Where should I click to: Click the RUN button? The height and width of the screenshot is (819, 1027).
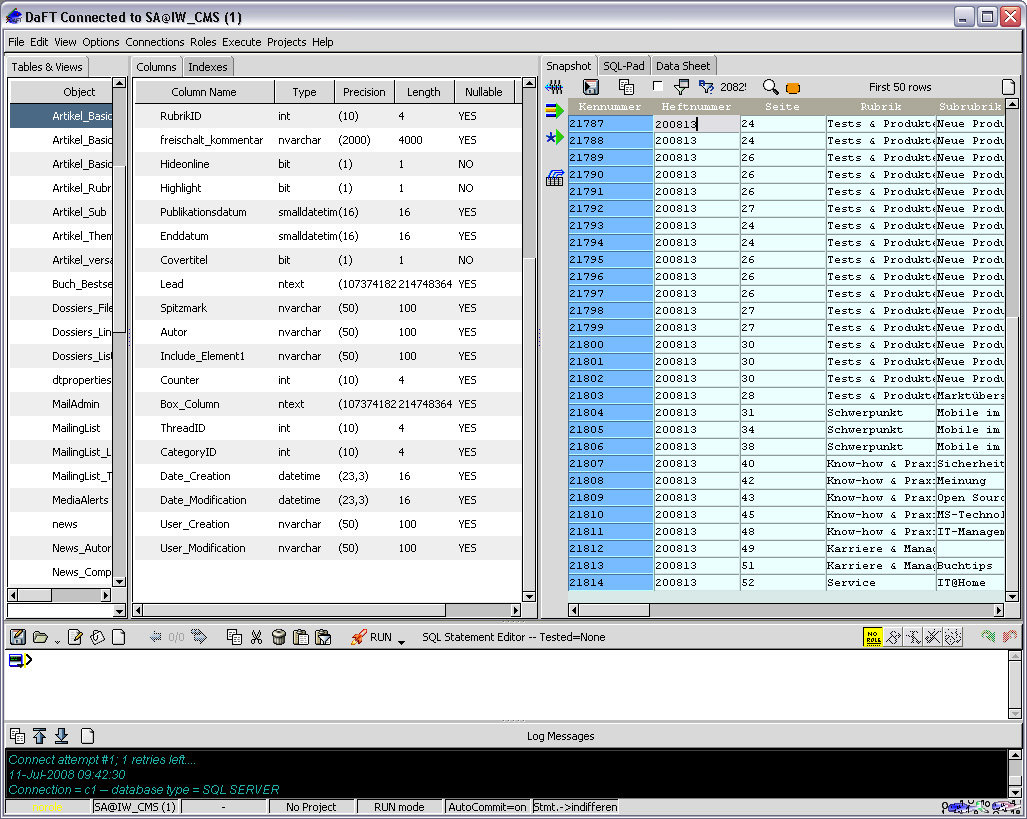(x=371, y=637)
